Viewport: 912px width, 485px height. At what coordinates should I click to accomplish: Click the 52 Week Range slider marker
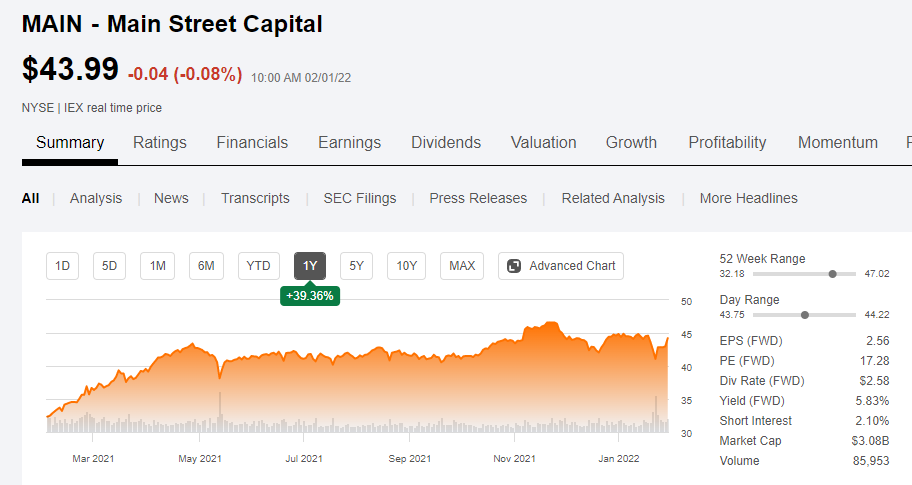(x=832, y=274)
